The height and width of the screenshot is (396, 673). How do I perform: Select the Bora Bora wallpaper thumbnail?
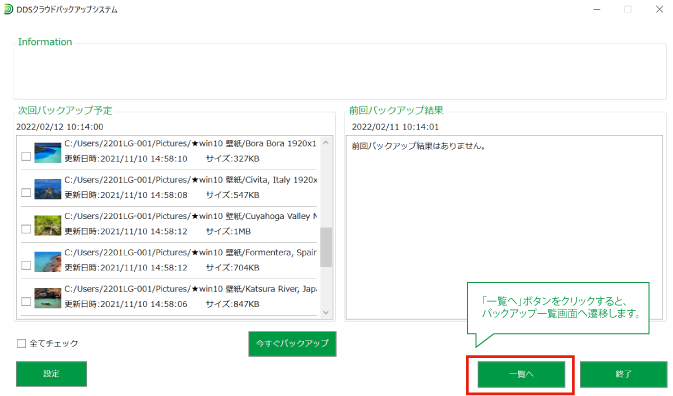tap(48, 153)
